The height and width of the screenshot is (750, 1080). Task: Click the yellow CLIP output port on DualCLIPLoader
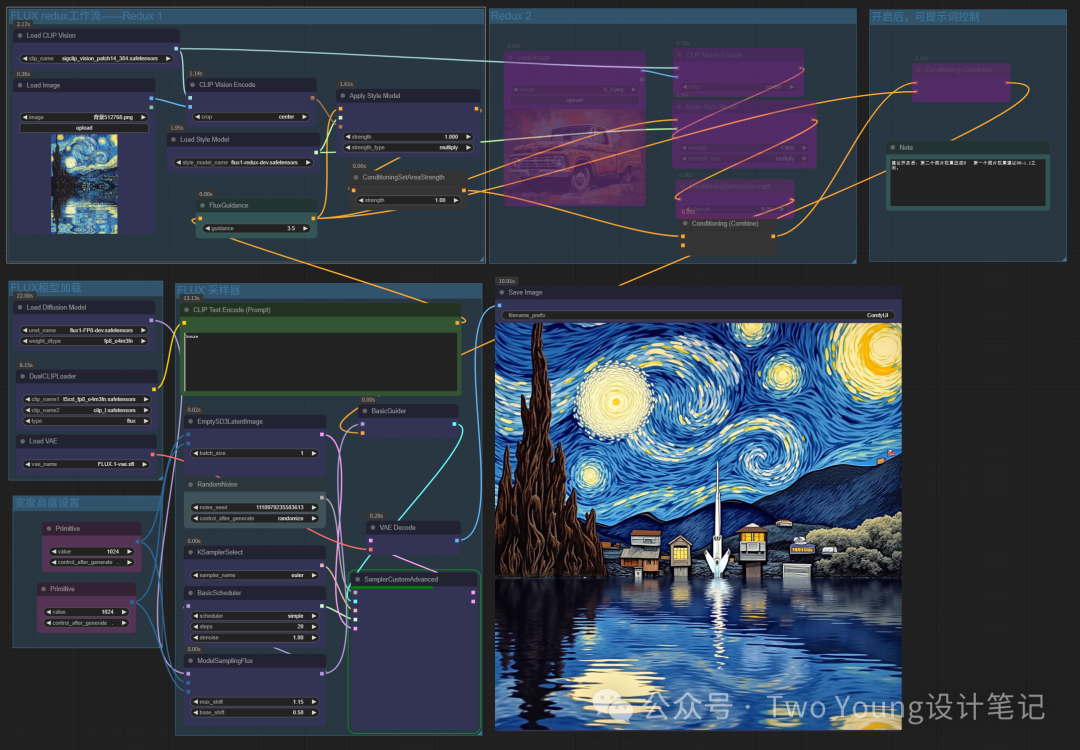154,389
